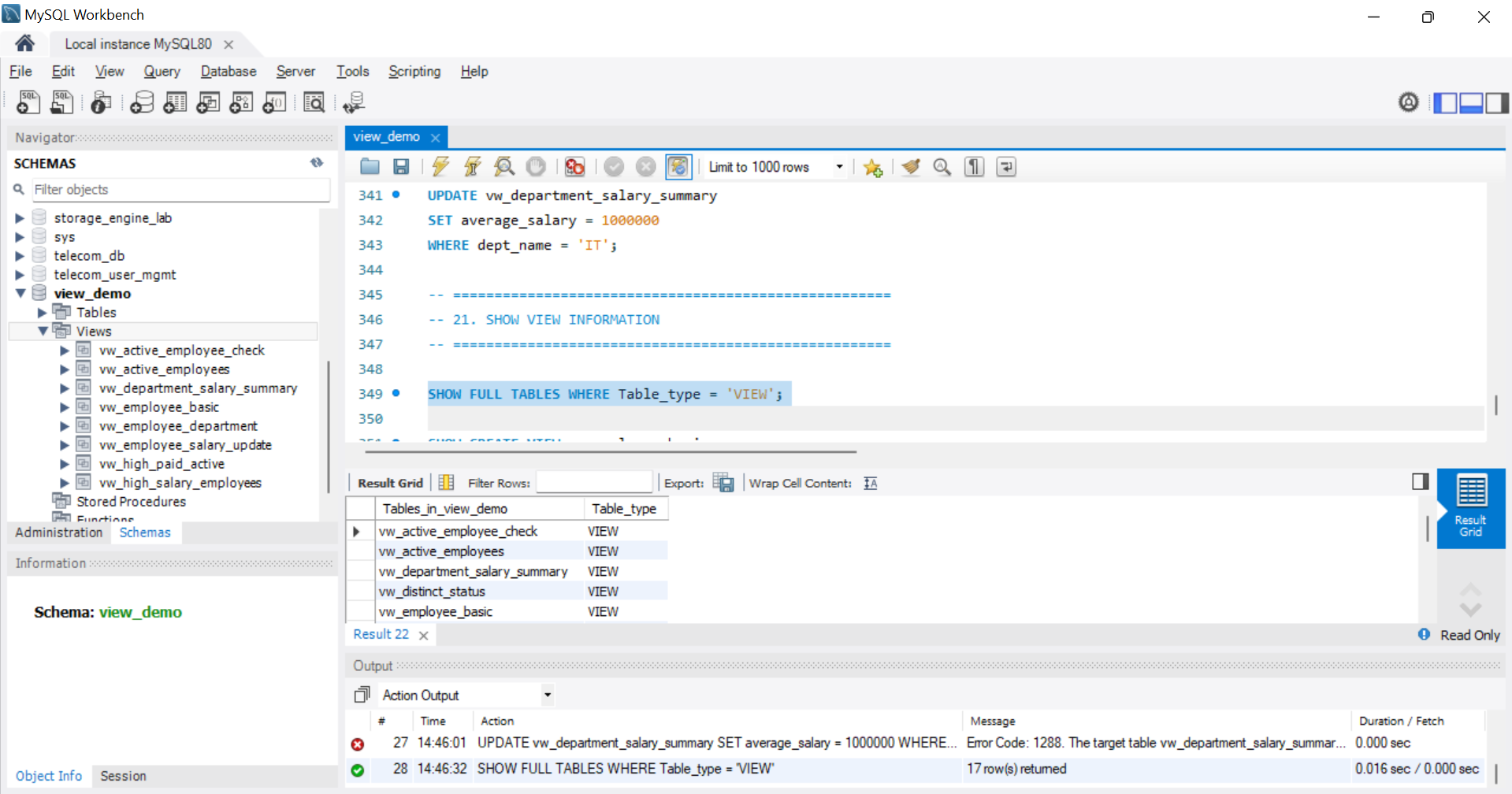Click Filter objects search field

click(x=180, y=190)
